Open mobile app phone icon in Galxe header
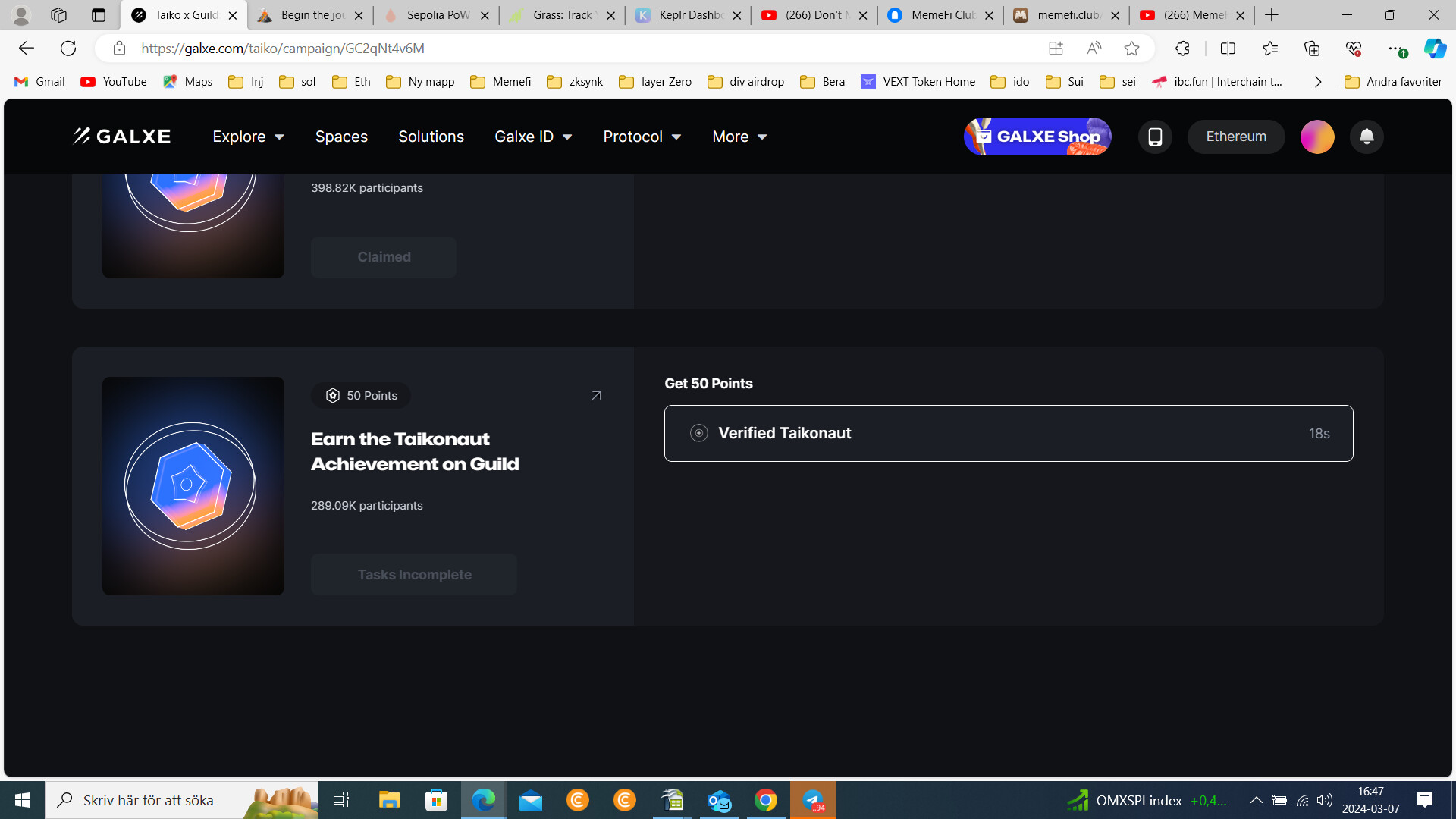1456x819 pixels. [x=1155, y=136]
